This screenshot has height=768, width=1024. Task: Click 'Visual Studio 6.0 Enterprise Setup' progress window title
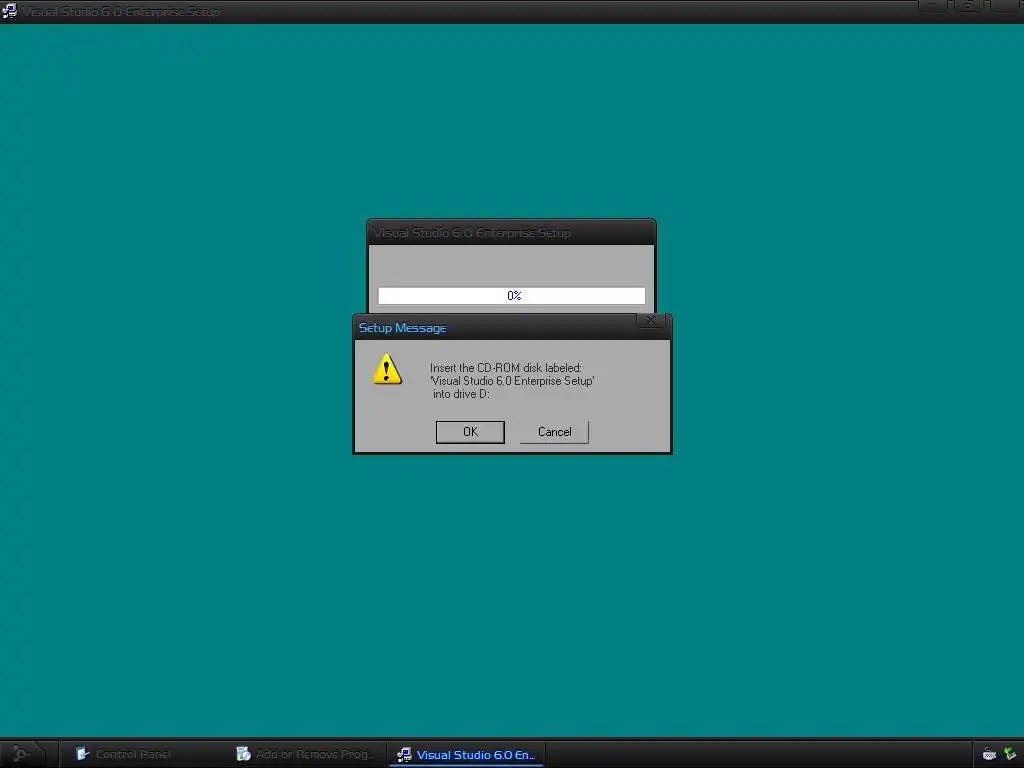pos(472,232)
